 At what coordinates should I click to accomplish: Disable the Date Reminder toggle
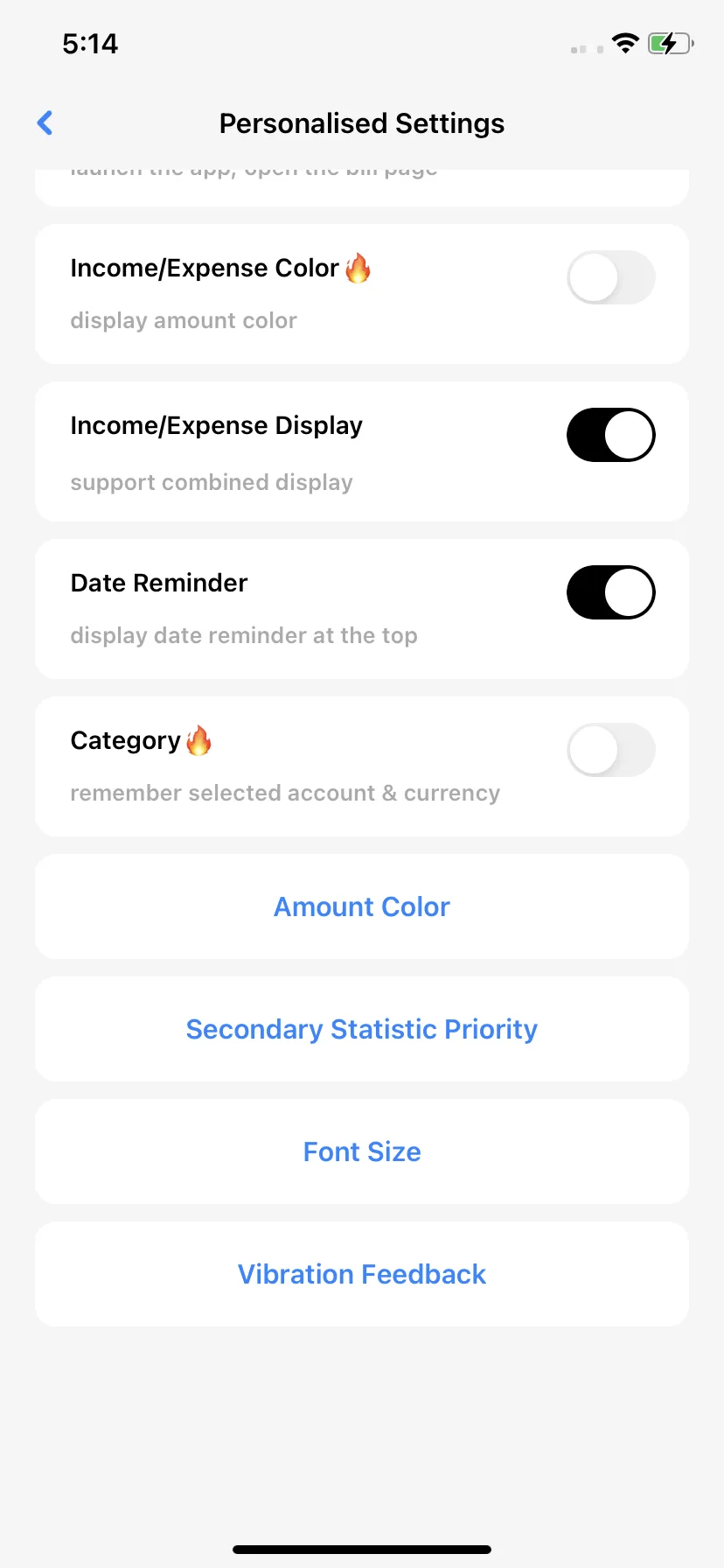pos(611,592)
